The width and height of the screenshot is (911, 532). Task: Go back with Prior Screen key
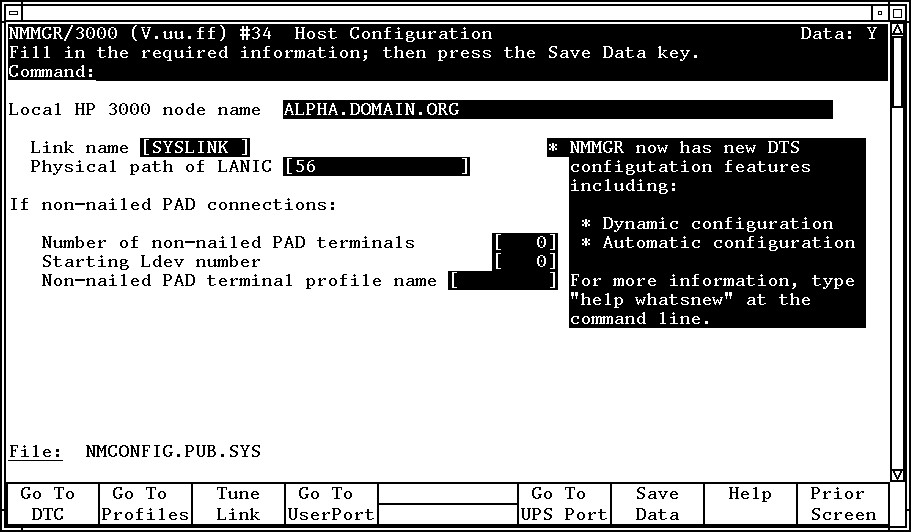843,504
